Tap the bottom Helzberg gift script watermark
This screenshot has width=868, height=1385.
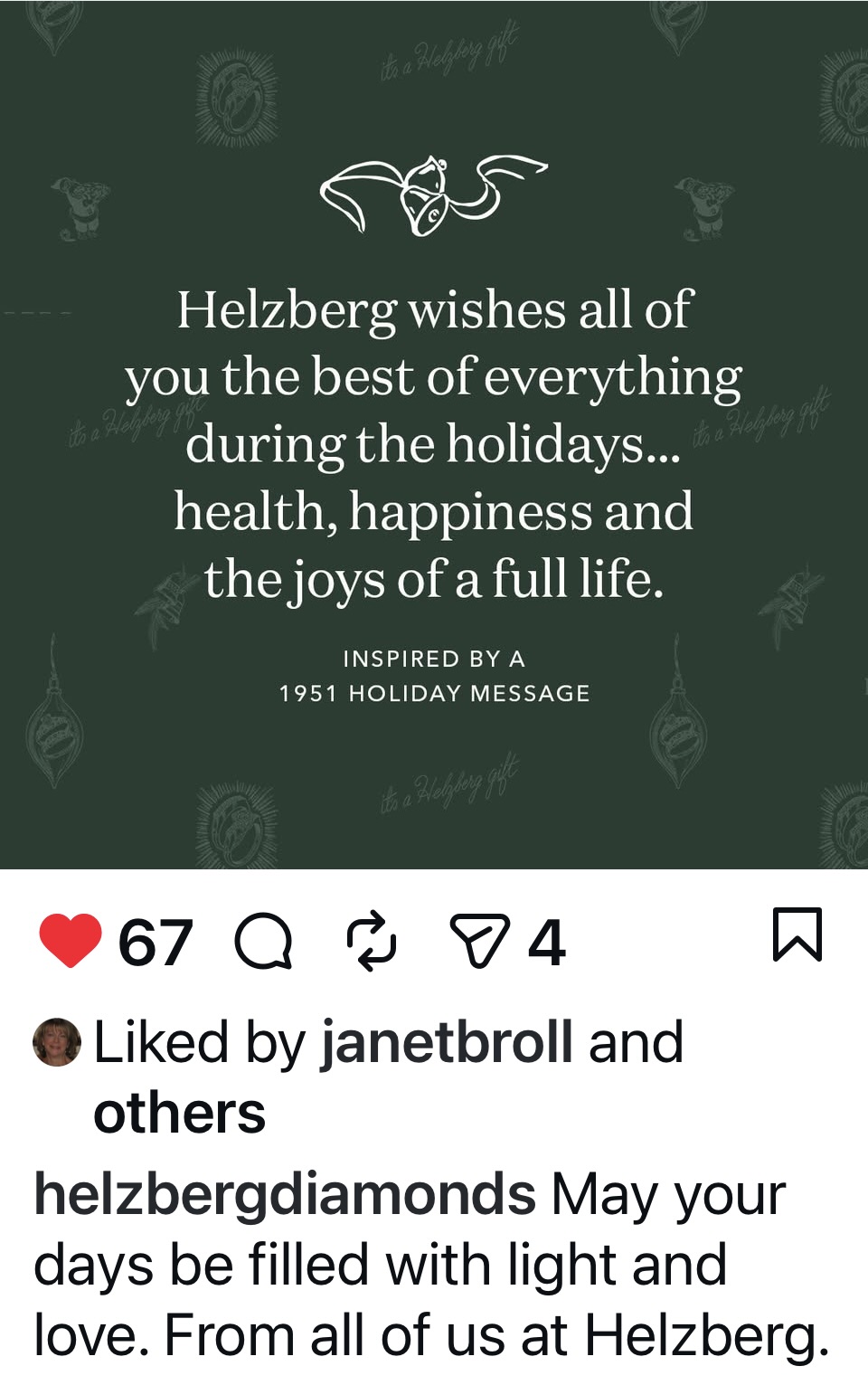pyautogui.click(x=449, y=783)
